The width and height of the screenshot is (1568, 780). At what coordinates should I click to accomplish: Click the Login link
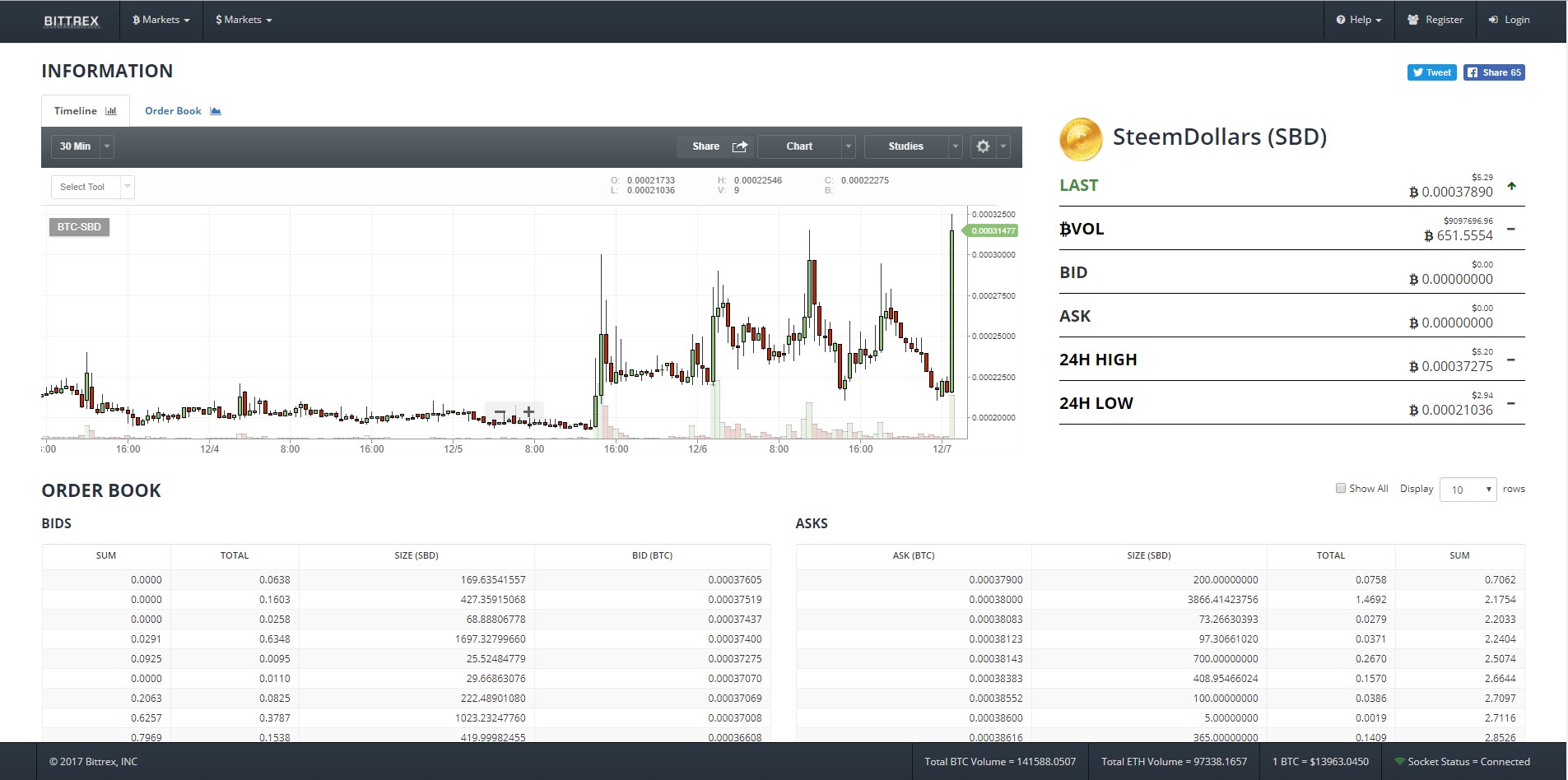click(x=1509, y=20)
